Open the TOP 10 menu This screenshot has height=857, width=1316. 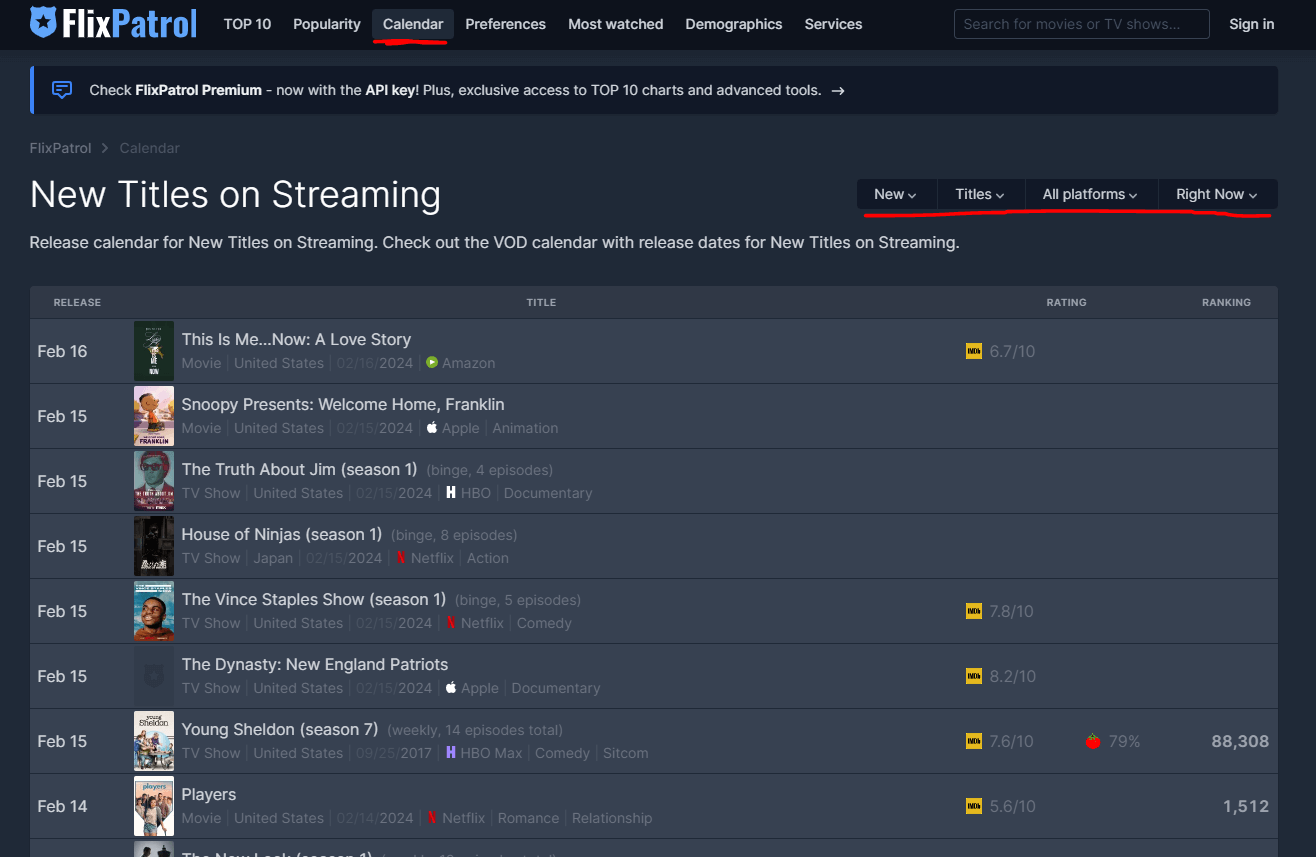pos(247,24)
